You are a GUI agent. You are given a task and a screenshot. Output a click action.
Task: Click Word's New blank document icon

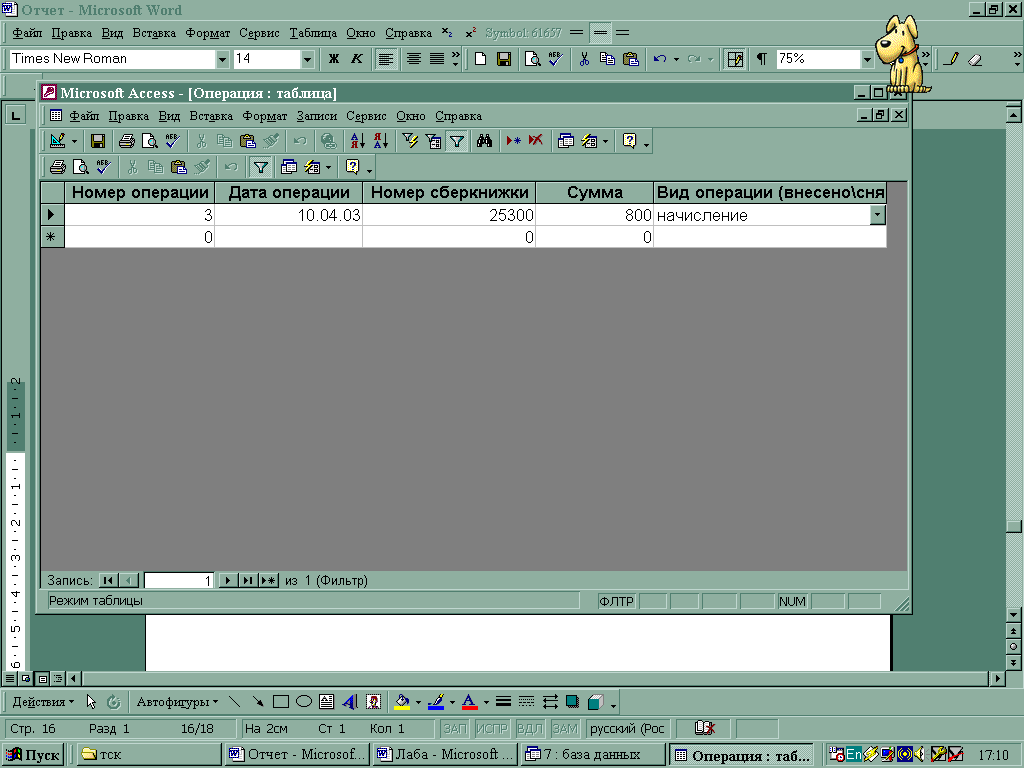481,59
